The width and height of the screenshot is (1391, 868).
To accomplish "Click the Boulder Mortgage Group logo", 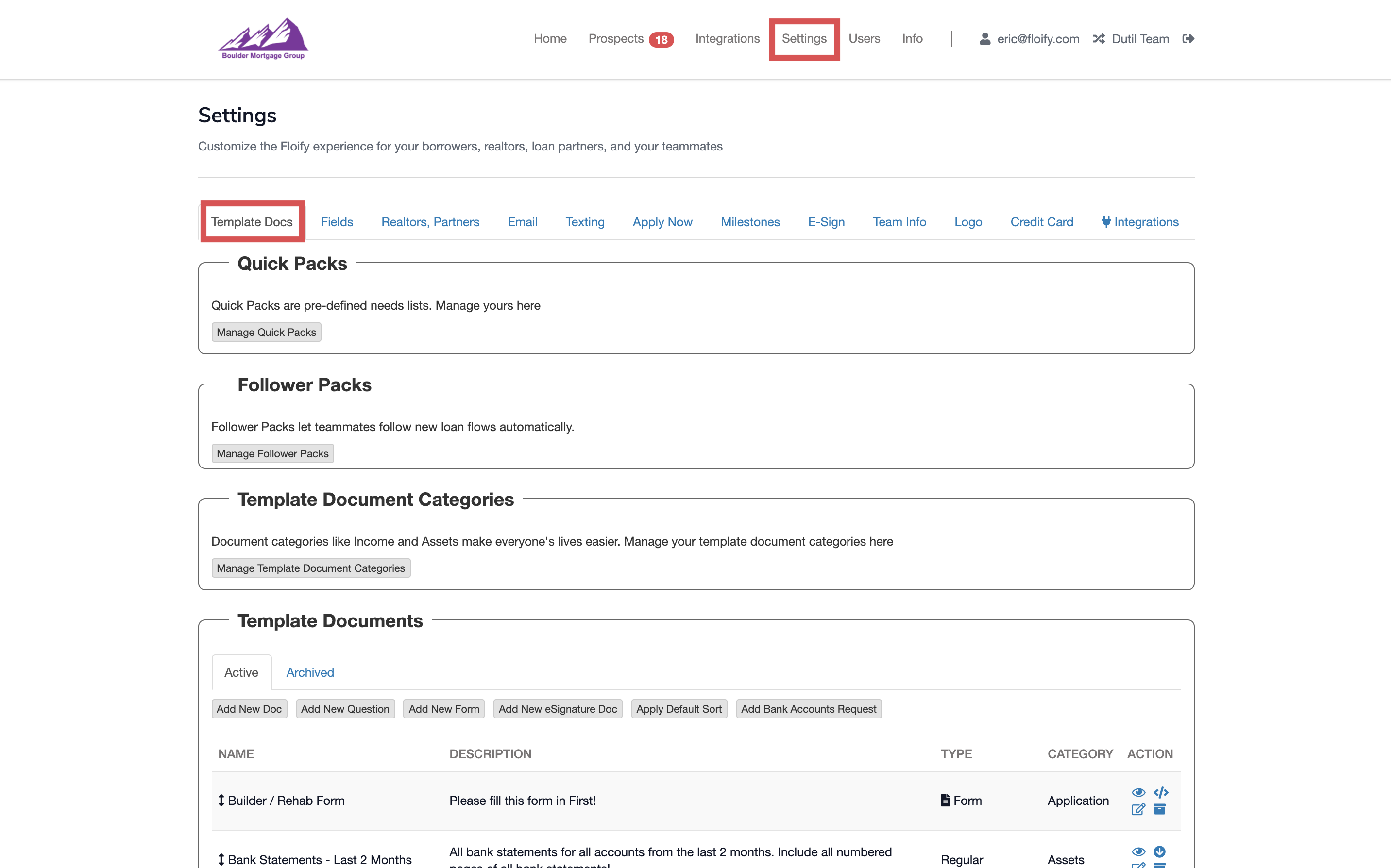I will click(x=263, y=38).
